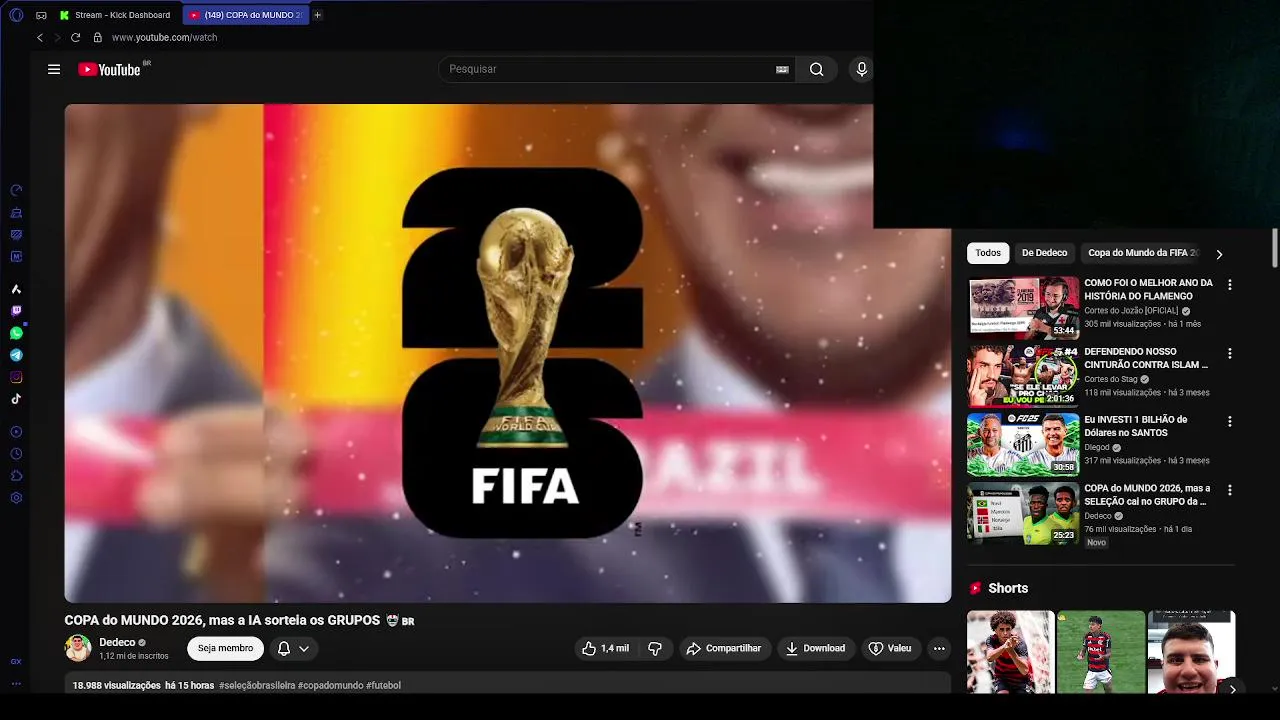Click the magnifying glass search button
1280x720 pixels.
pos(816,69)
